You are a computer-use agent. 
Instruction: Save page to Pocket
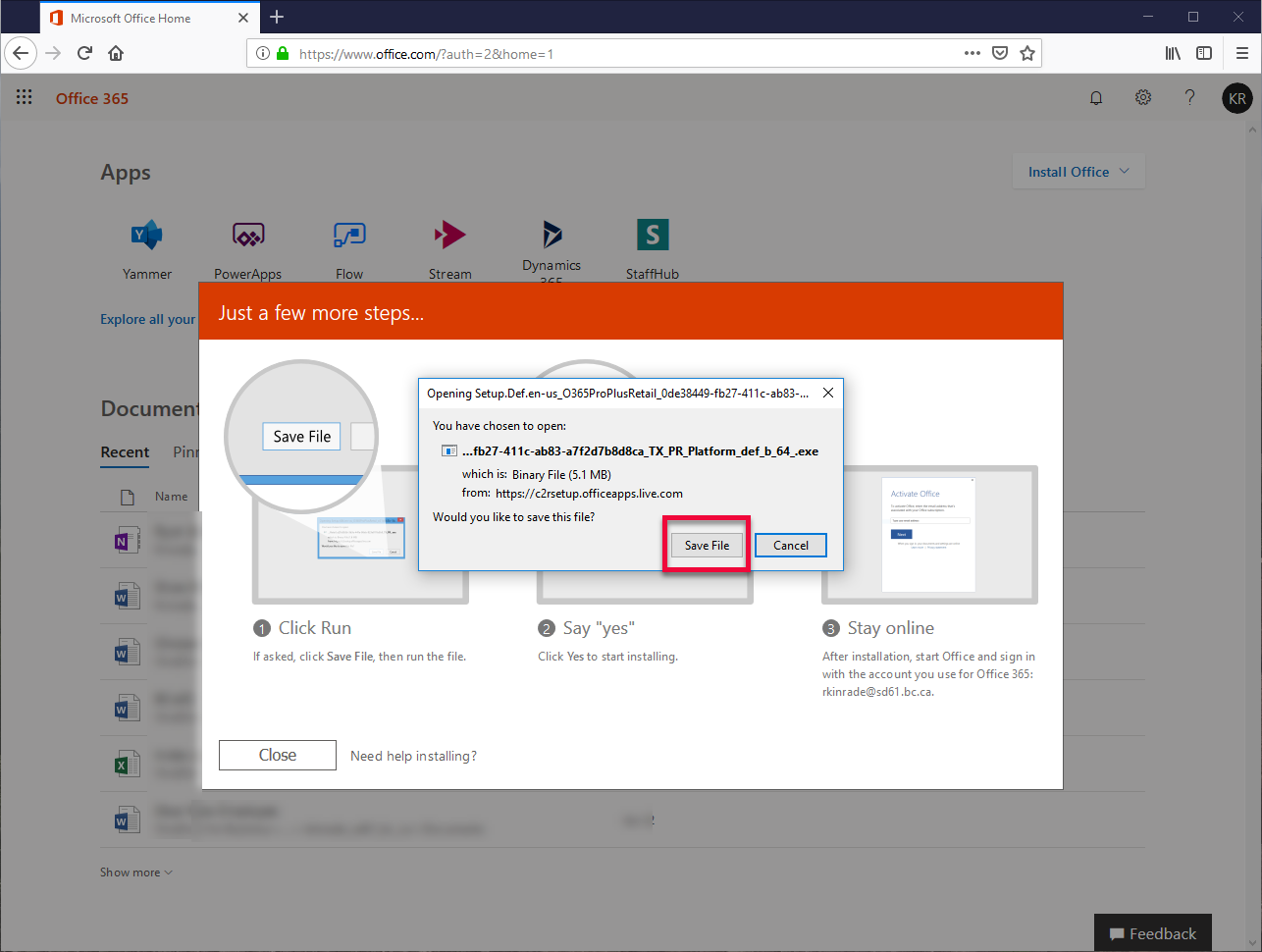coord(1000,53)
